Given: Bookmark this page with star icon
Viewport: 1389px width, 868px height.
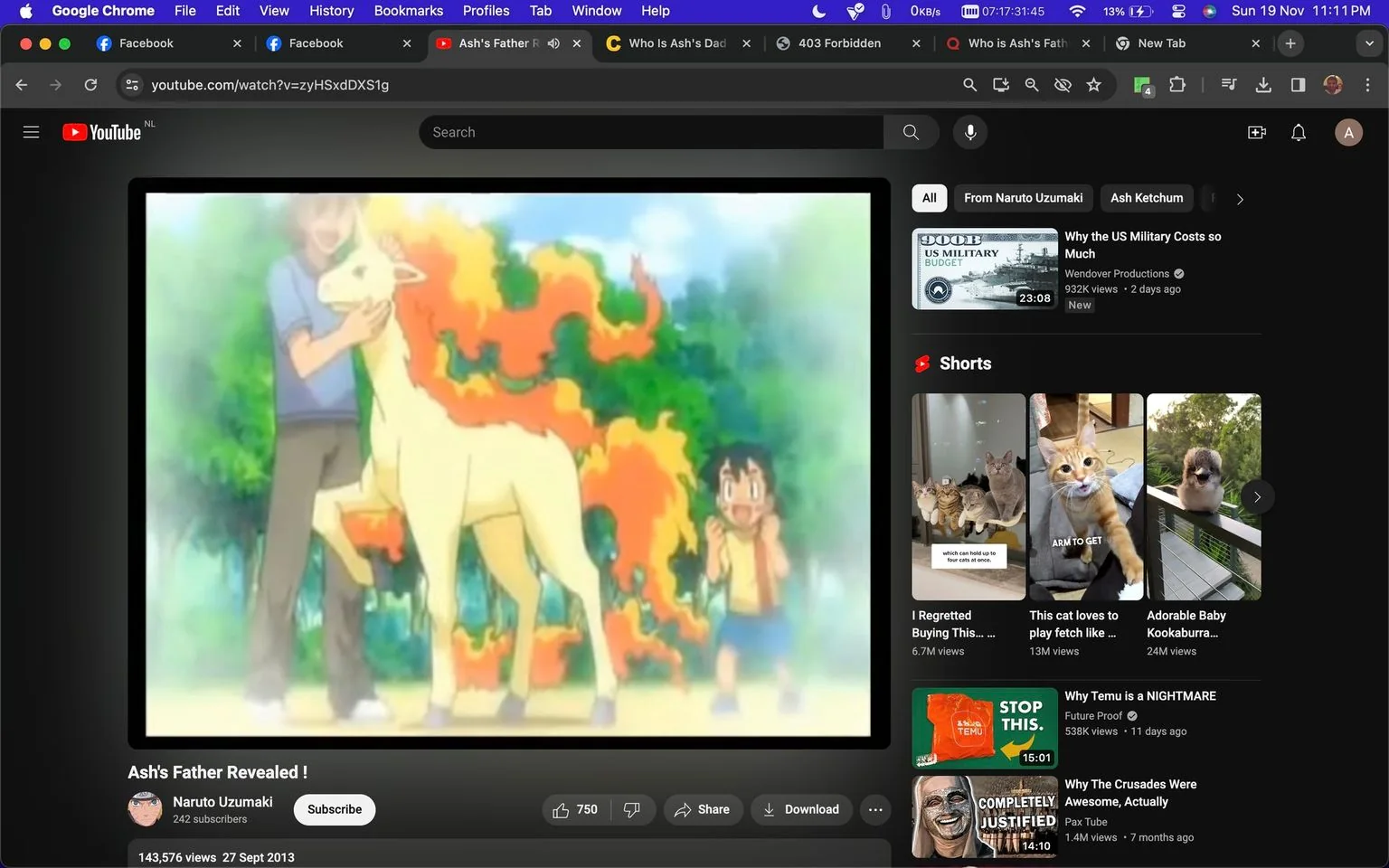Looking at the screenshot, I should tap(1094, 85).
